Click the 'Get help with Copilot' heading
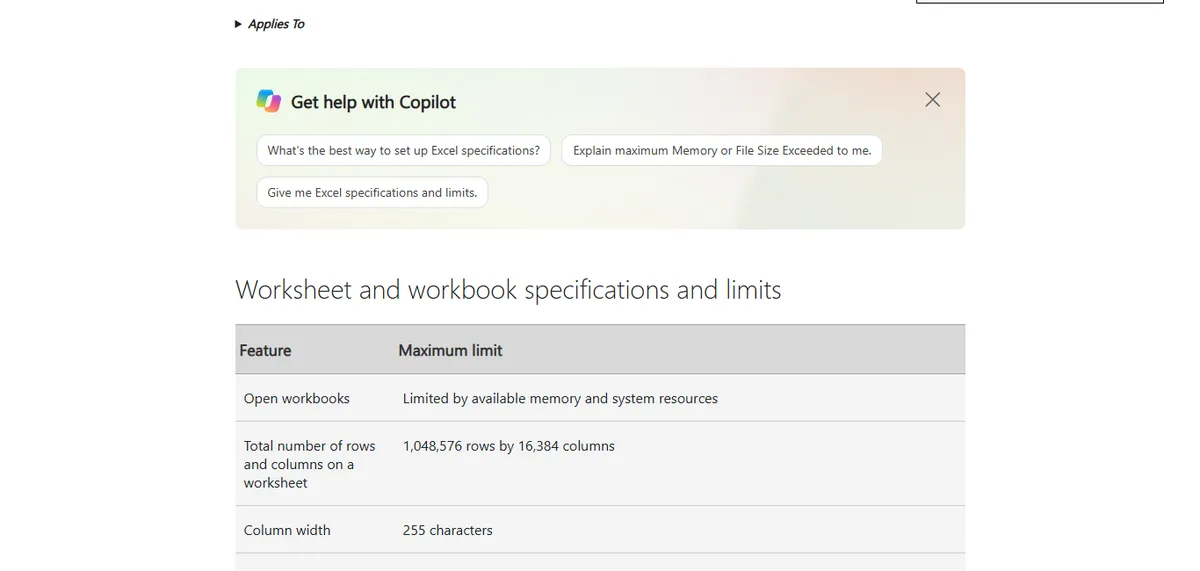 [373, 102]
